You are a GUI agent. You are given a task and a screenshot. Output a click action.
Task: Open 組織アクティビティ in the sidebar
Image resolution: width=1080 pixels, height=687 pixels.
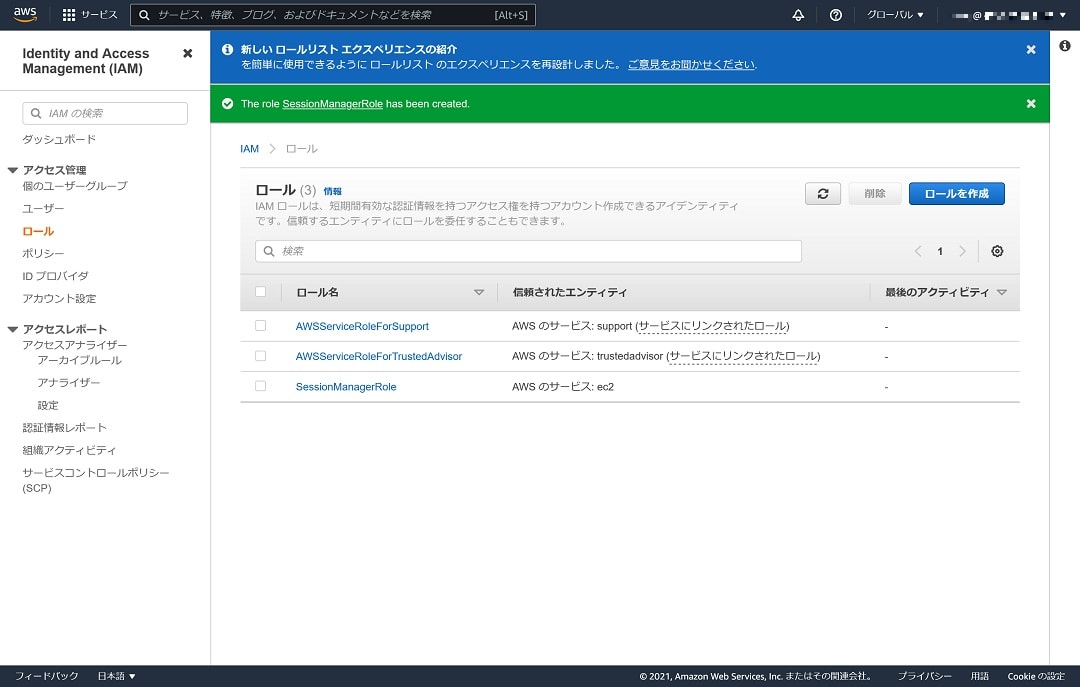(x=69, y=450)
